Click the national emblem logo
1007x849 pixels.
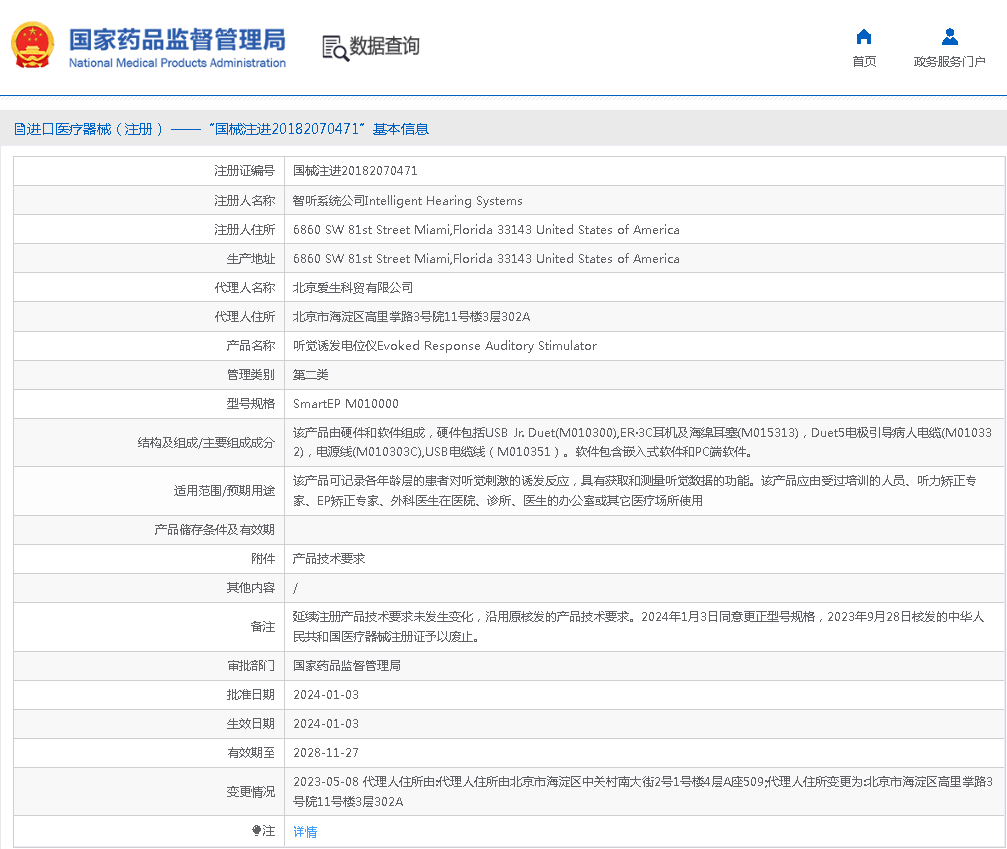(33, 45)
